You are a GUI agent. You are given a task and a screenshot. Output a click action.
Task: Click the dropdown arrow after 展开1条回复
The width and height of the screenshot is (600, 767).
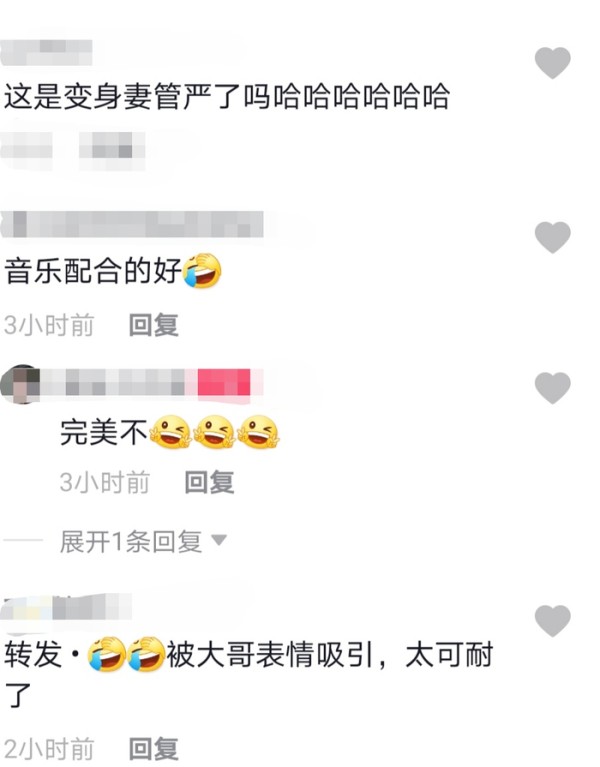click(219, 540)
